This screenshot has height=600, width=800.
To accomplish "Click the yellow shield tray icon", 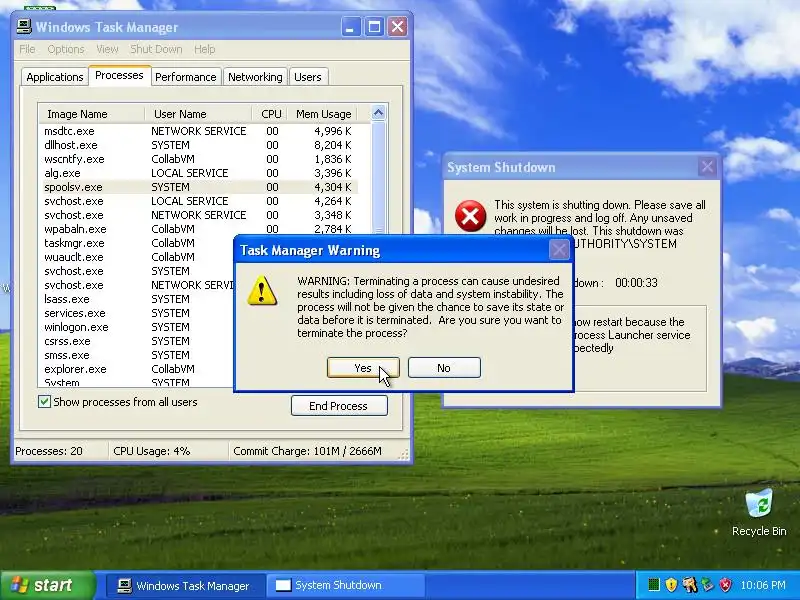I will [x=671, y=585].
